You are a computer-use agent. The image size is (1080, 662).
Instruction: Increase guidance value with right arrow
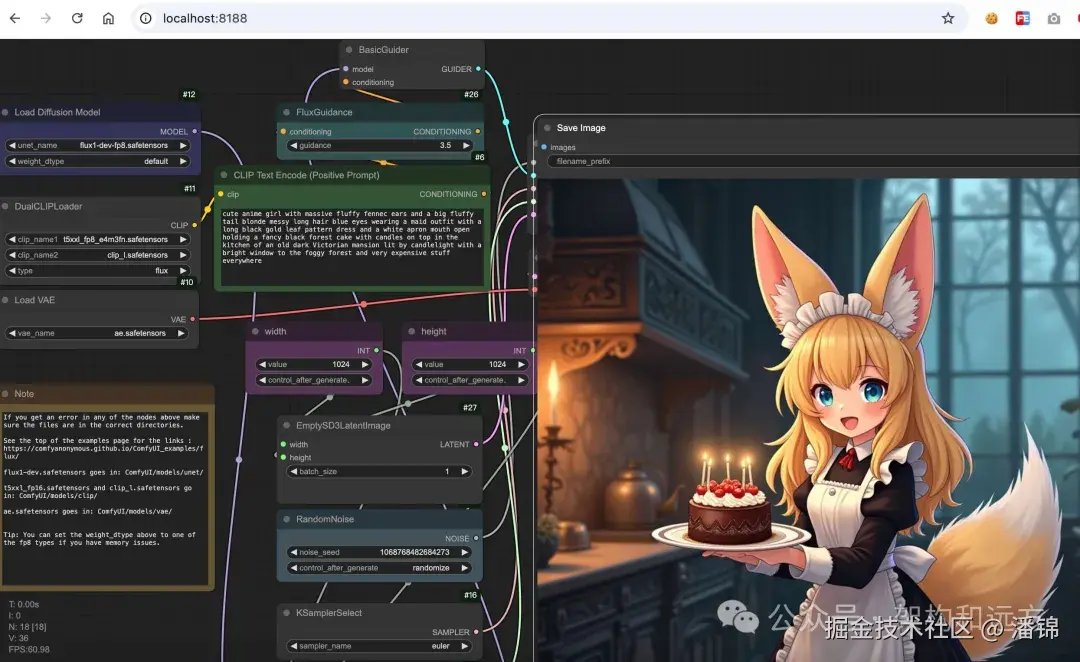point(466,145)
